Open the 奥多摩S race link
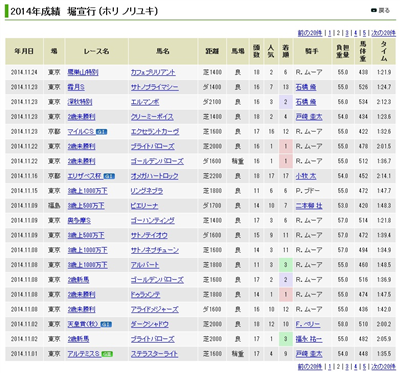400x373 pixels. coord(79,220)
